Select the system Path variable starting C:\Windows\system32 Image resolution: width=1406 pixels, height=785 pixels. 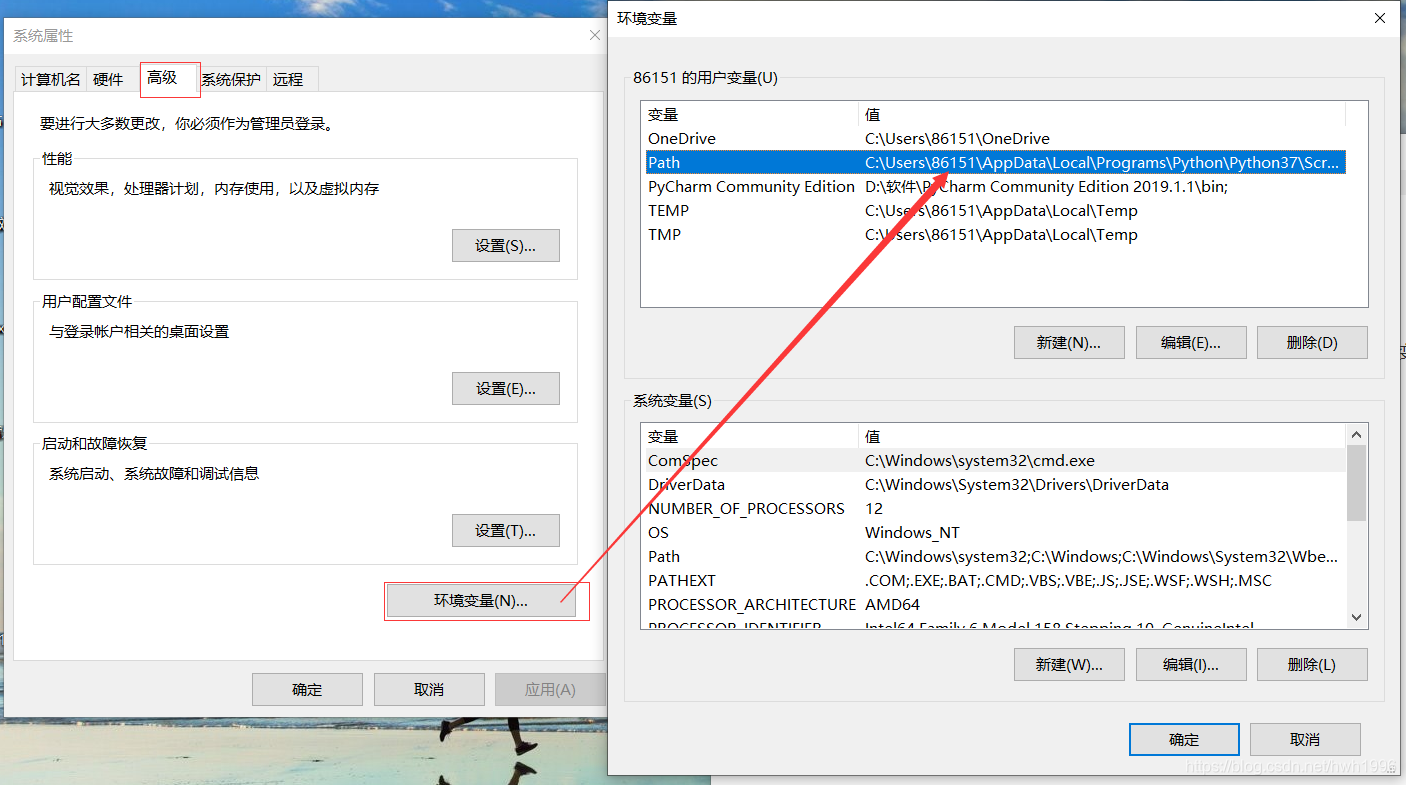click(996, 557)
